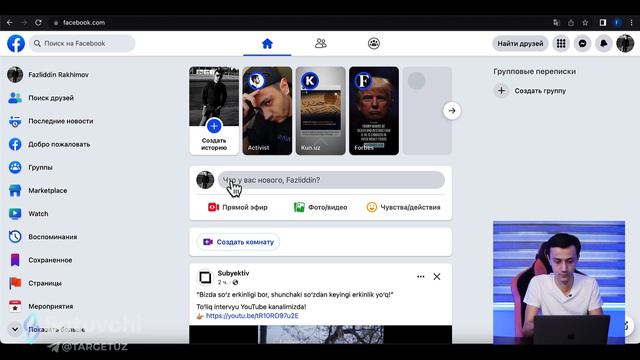Add Фото/видео to post

(320, 207)
